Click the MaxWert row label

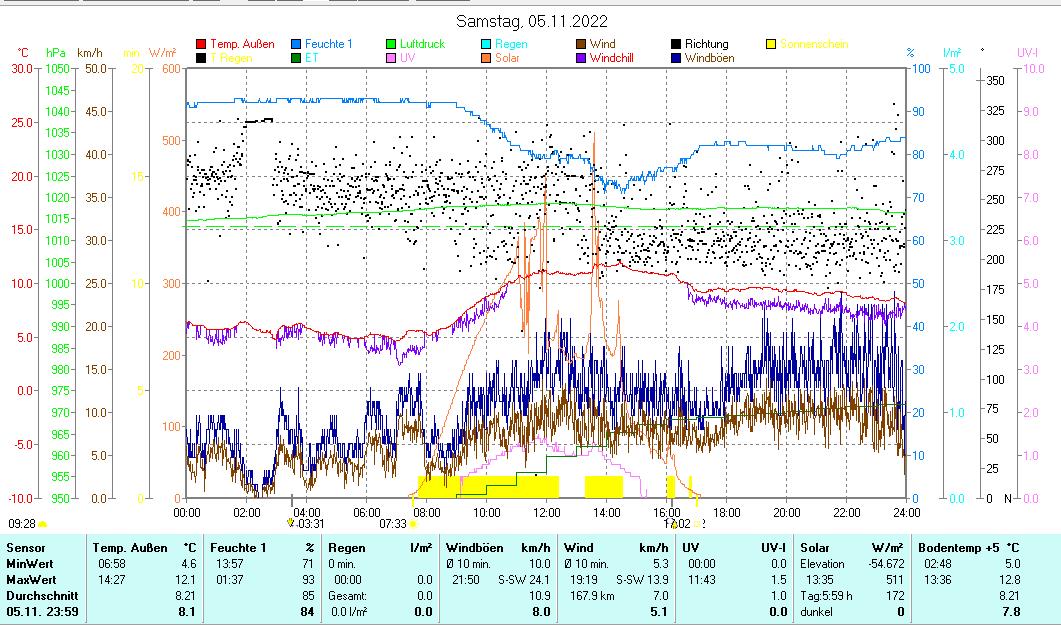[x=32, y=580]
